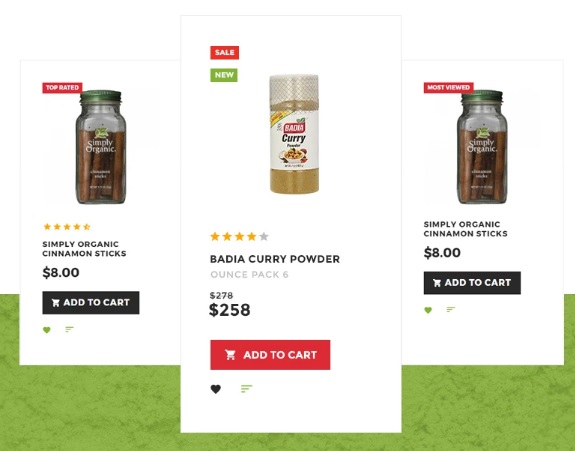Click red Add to Cart for curry powder

pos(270,355)
